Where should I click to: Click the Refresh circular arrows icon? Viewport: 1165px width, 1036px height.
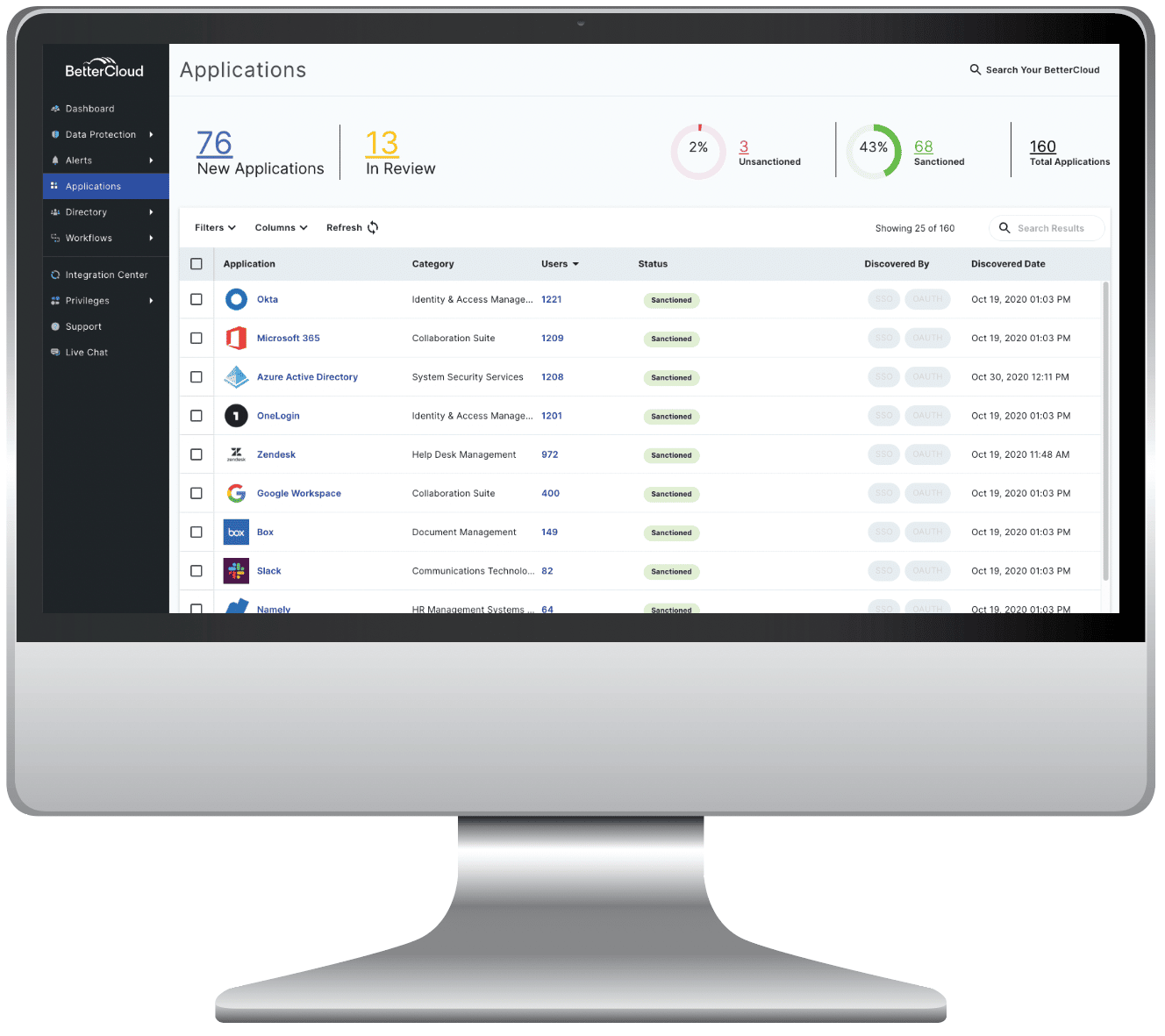pos(373,227)
